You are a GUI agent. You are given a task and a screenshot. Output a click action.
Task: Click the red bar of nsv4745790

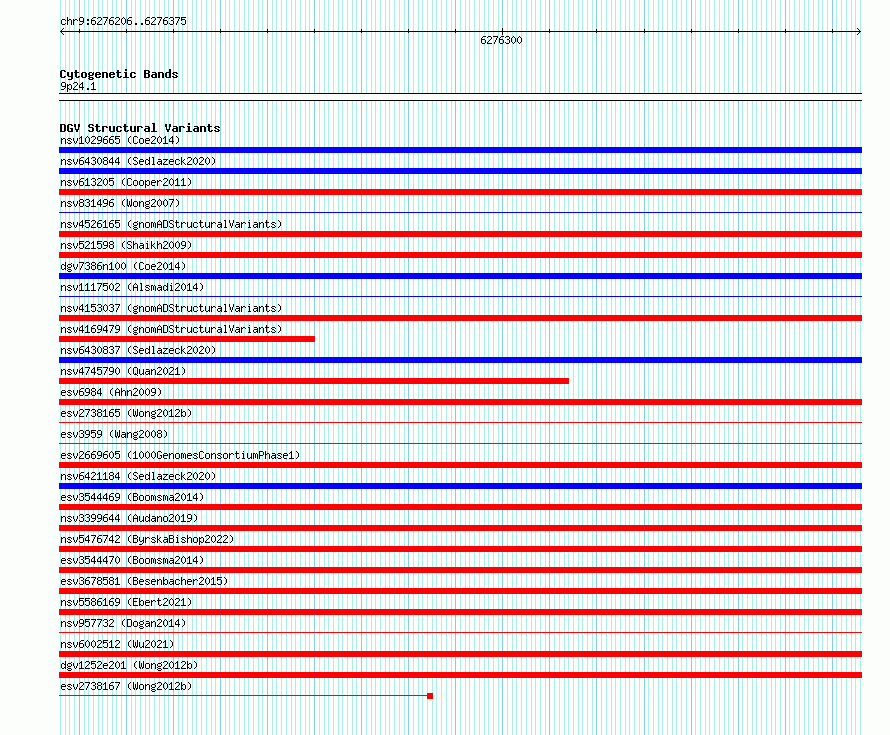point(314,381)
